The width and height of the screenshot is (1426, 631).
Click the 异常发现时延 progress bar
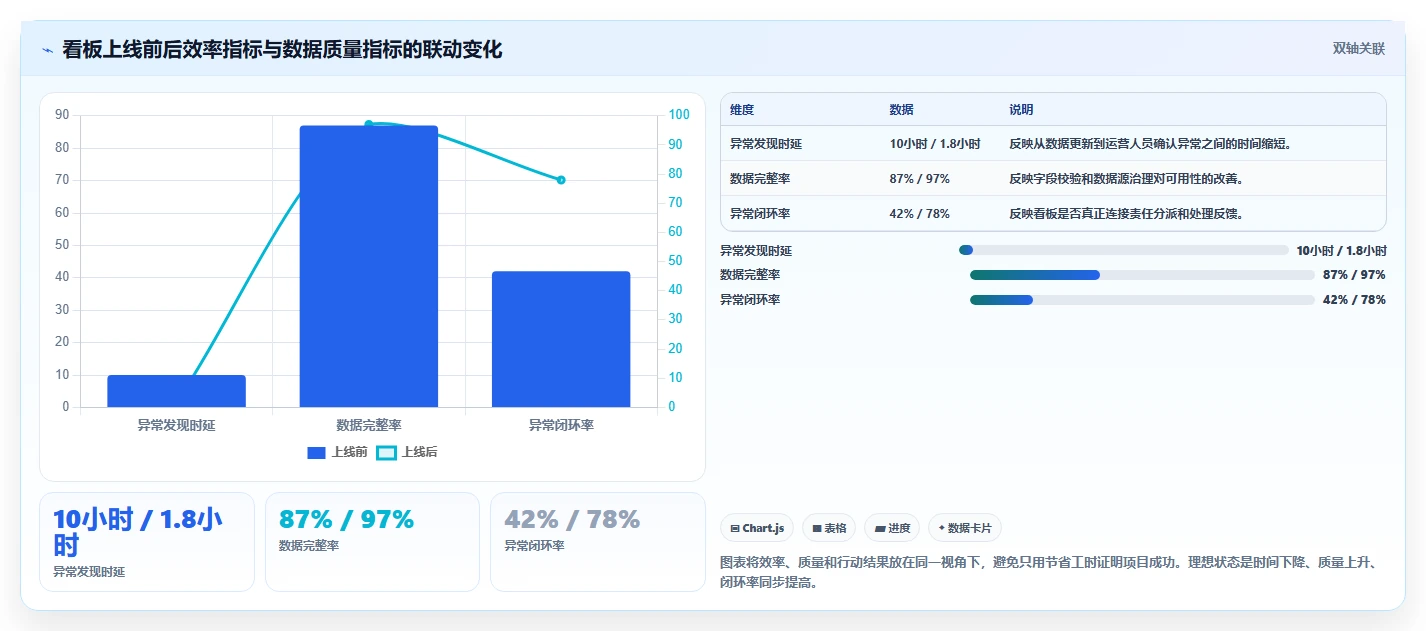click(1124, 250)
